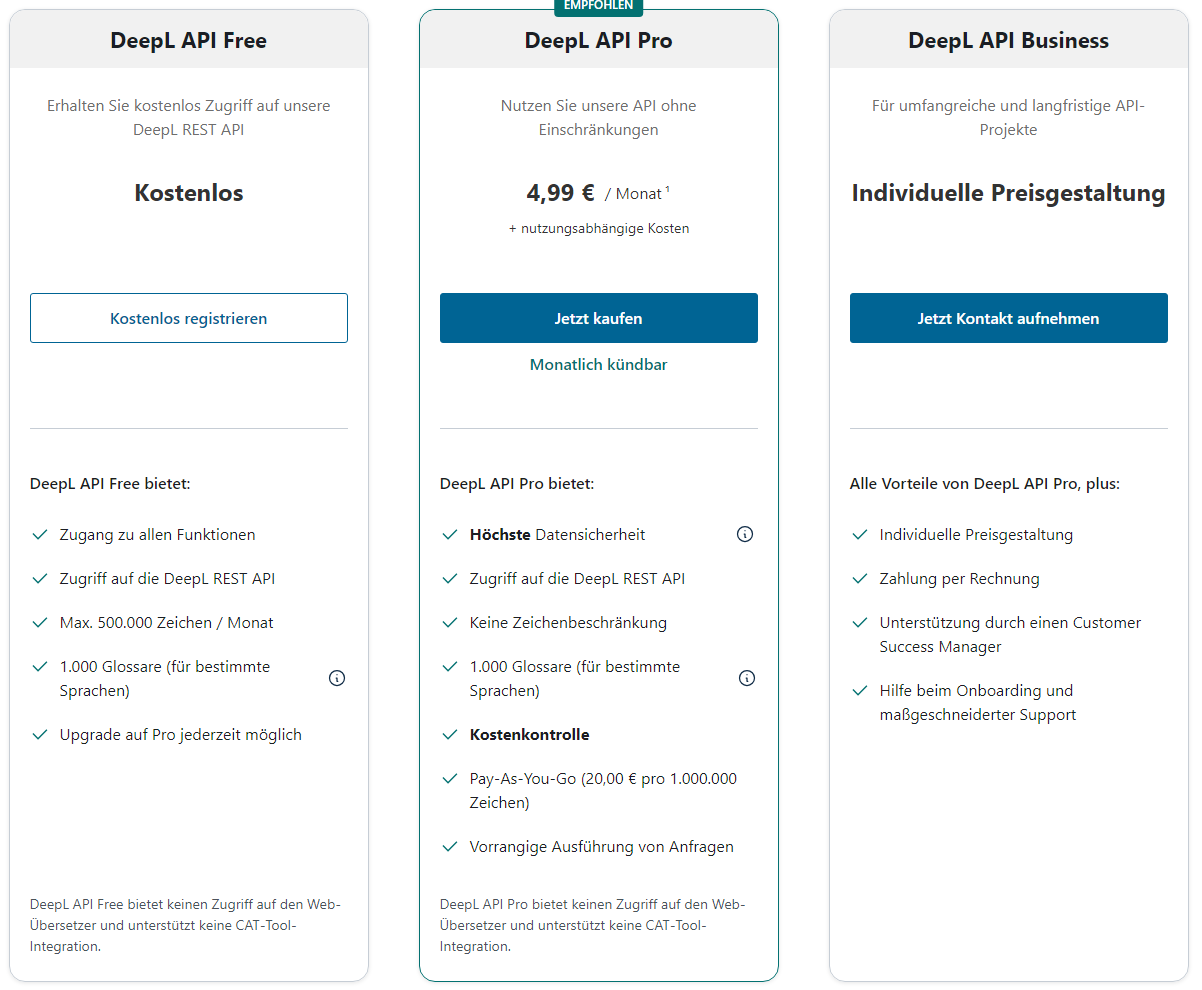Click checkmark next to Zahlung per Rechnung
This screenshot has height=990, width=1202.
point(858,577)
